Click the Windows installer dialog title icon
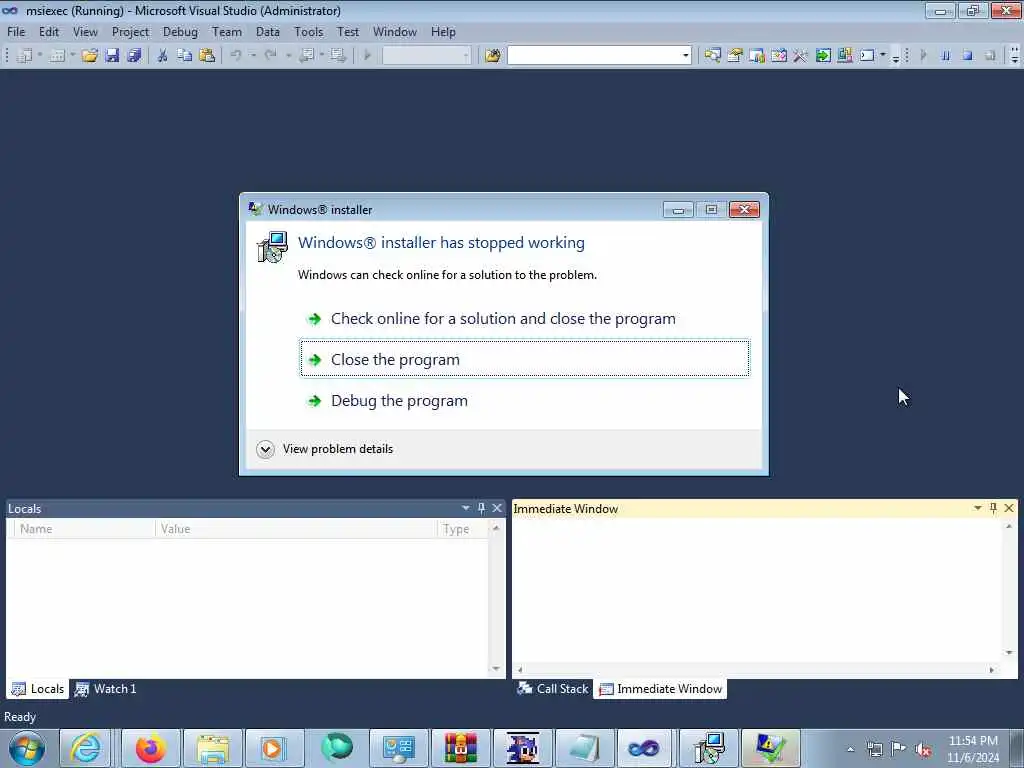Image resolution: width=1024 pixels, height=768 pixels. (x=255, y=209)
